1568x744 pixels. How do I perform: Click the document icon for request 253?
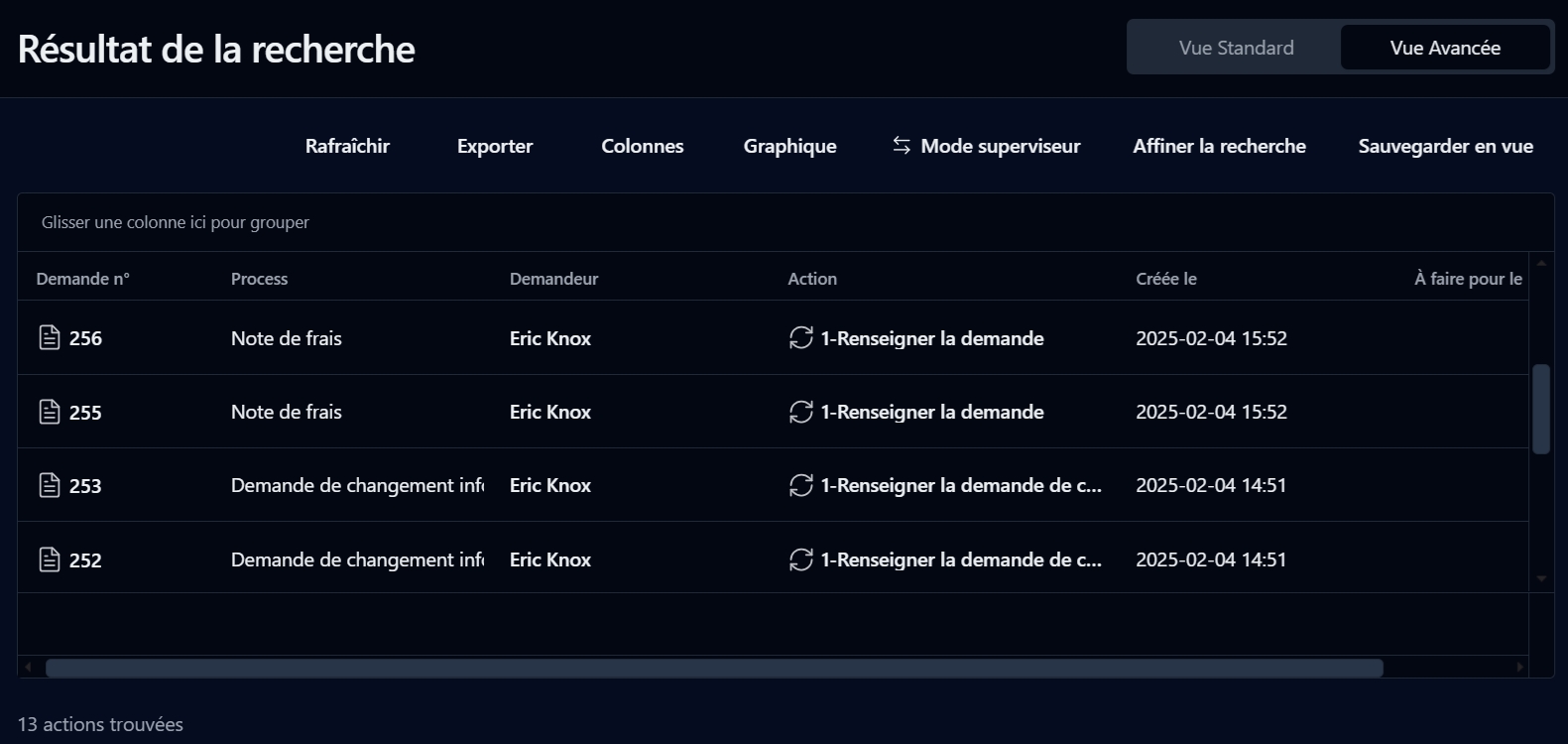49,485
